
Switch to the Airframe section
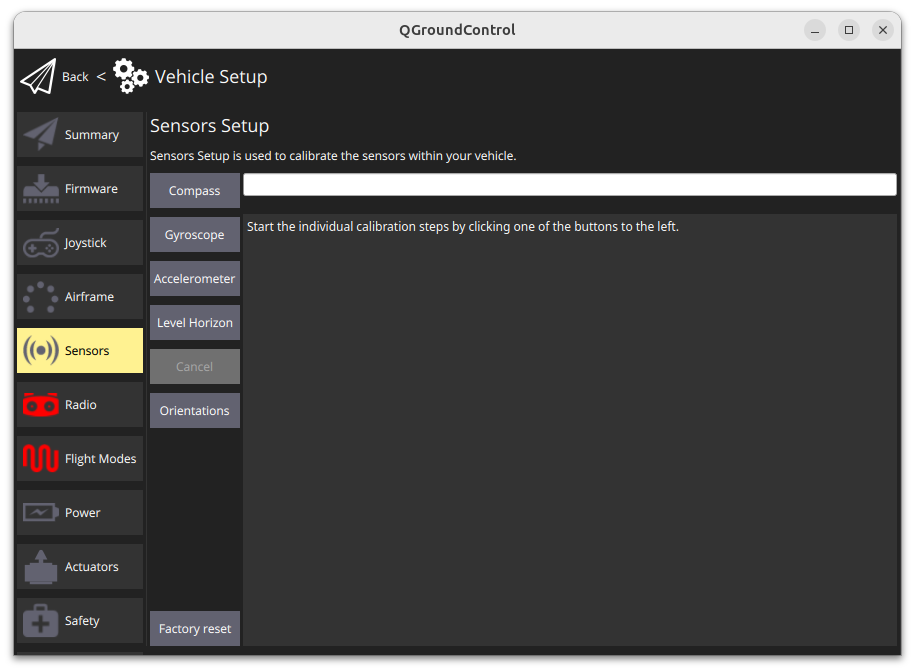point(80,297)
